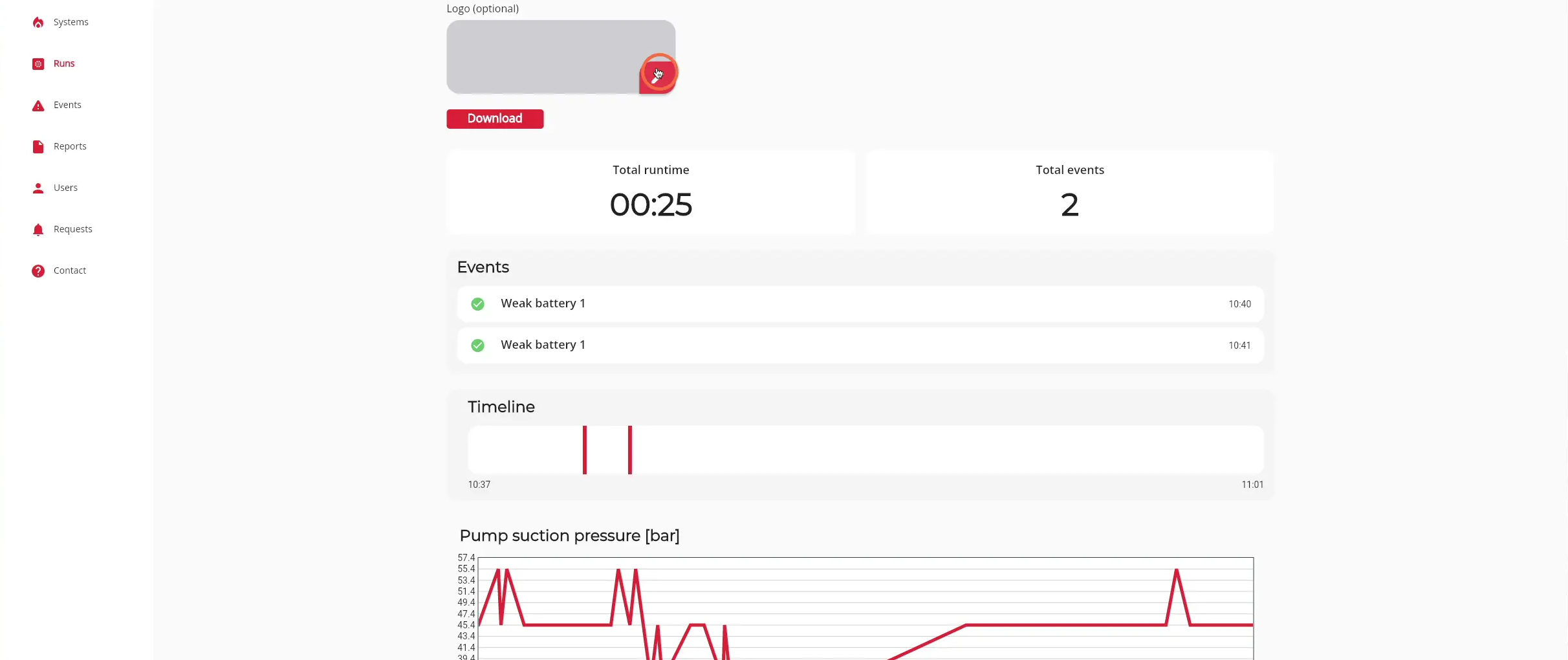1568x660 pixels.
Task: Click the 10:41 event timestamp
Action: (1239, 346)
